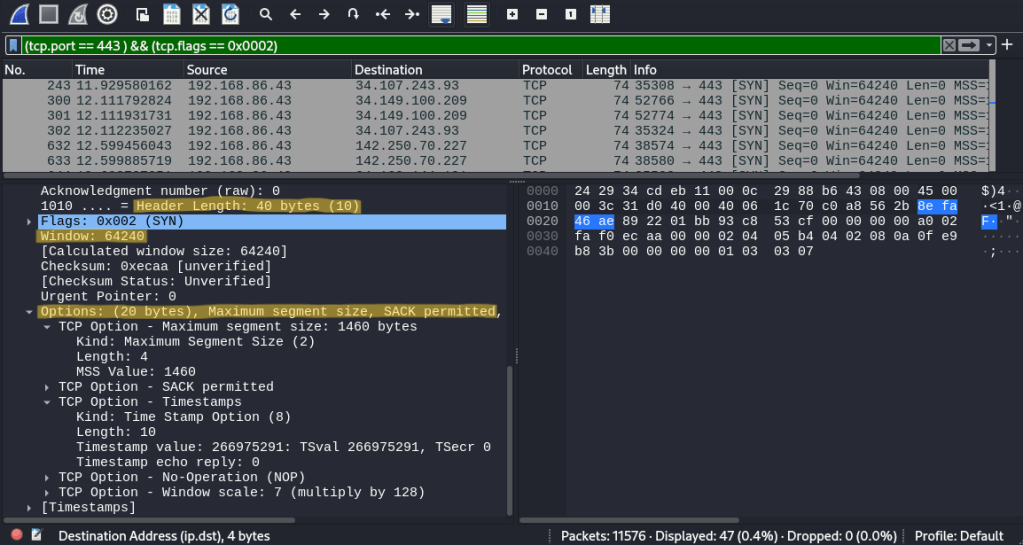
Task: Restart the current capture
Action: [x=77, y=14]
